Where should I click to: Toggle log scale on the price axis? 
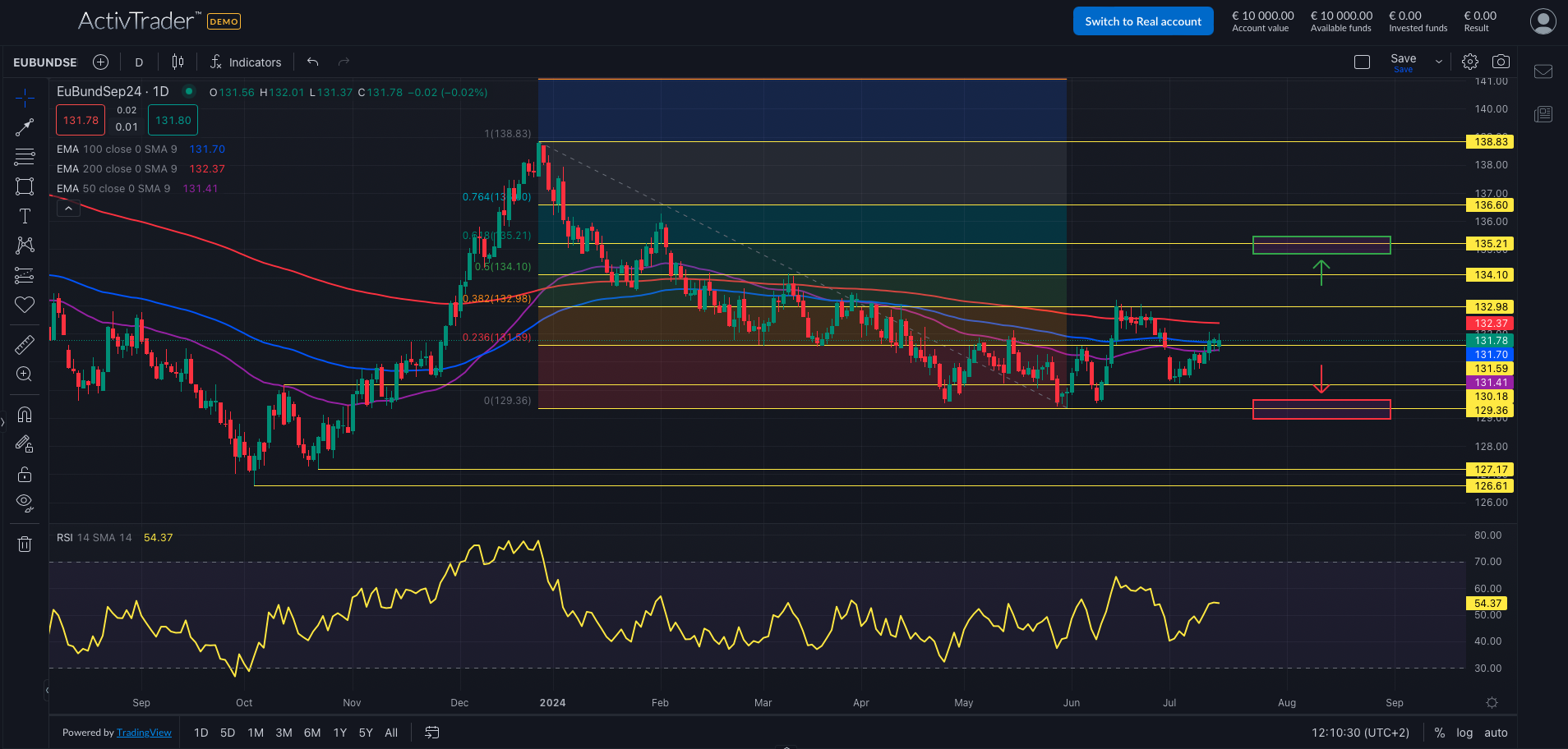point(1464,732)
